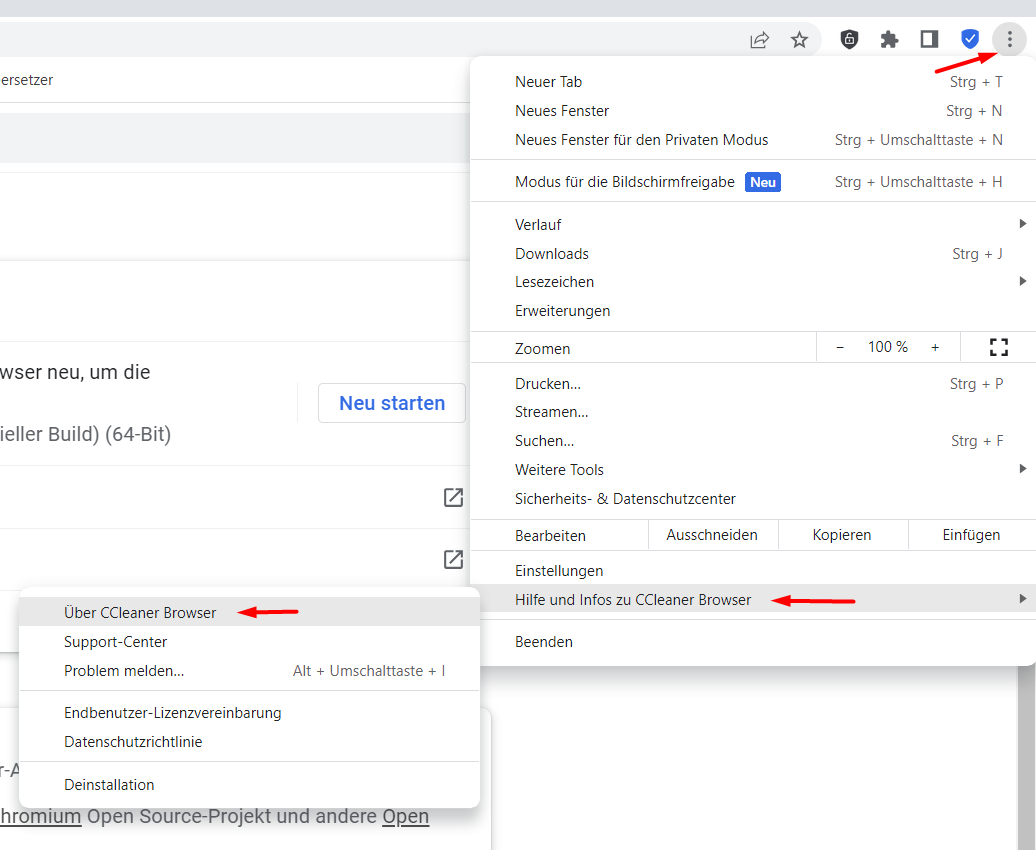This screenshot has width=1036, height=850.
Task: Click the blue shield checkmark icon
Action: click(x=969, y=40)
